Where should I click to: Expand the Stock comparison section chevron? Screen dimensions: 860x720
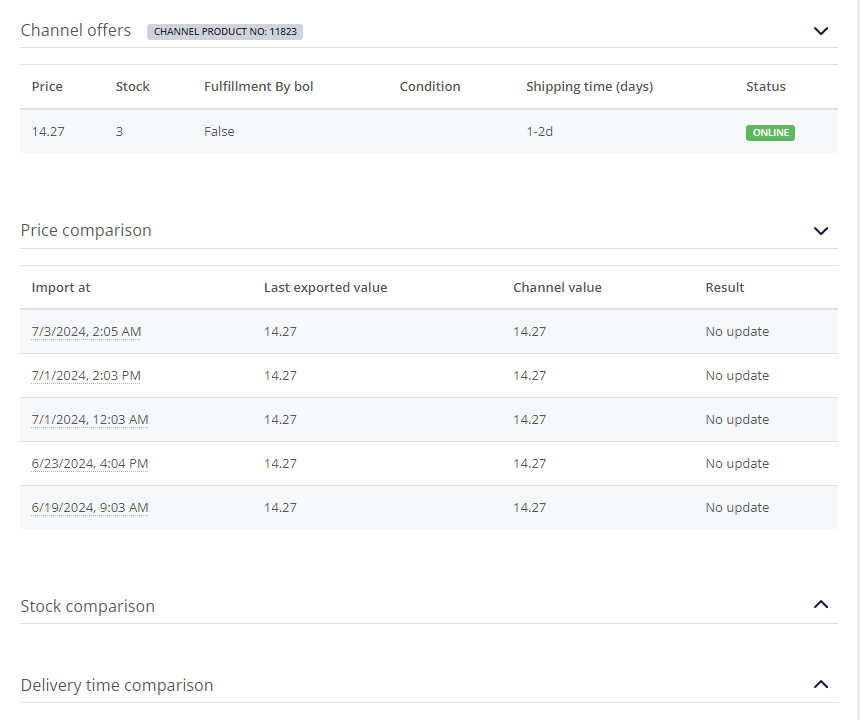[x=821, y=604]
